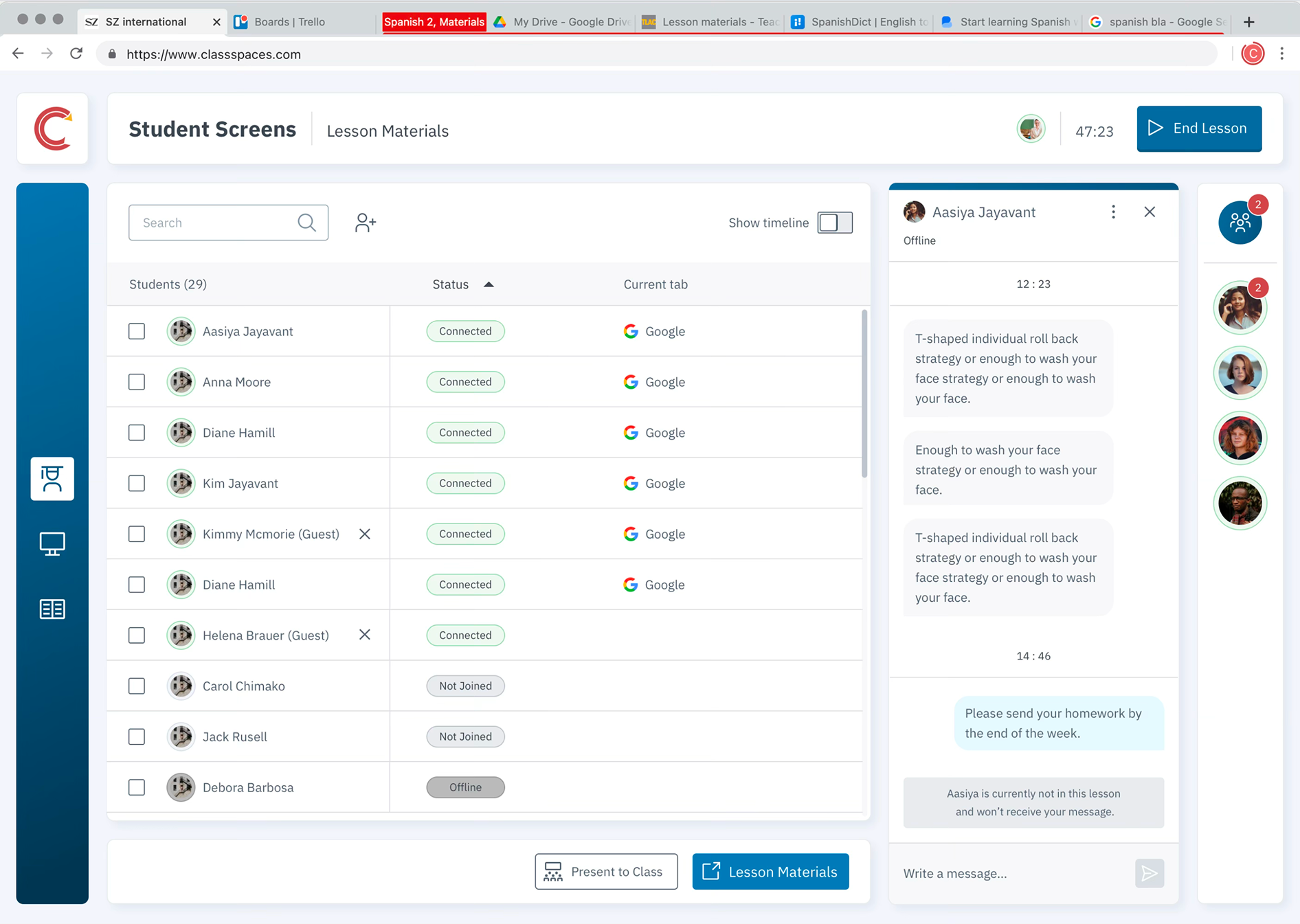Image resolution: width=1300 pixels, height=924 pixels.
Task: Open the three-dot menu in Aasiya's chat panel
Action: coord(1113,212)
